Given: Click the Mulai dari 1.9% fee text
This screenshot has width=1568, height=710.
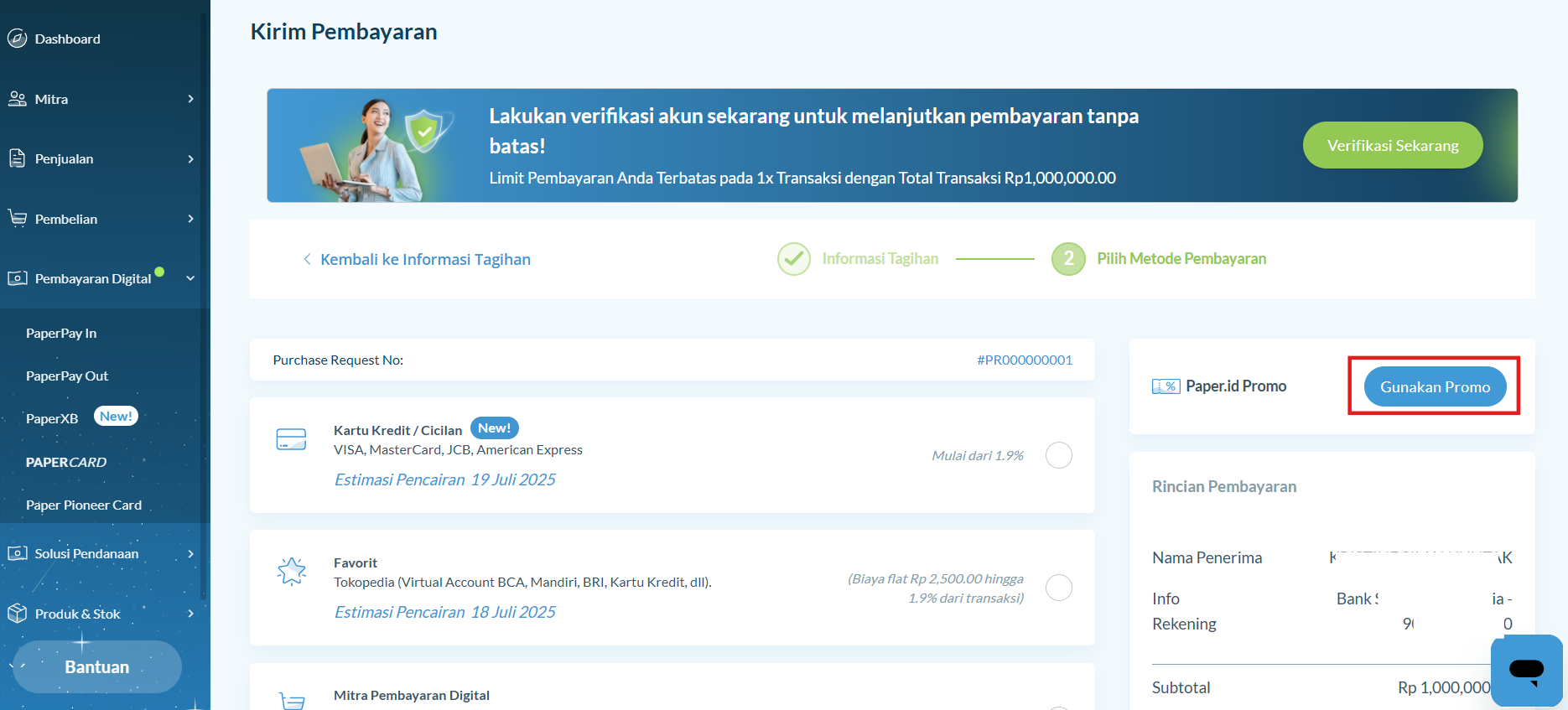Looking at the screenshot, I should coord(978,455).
